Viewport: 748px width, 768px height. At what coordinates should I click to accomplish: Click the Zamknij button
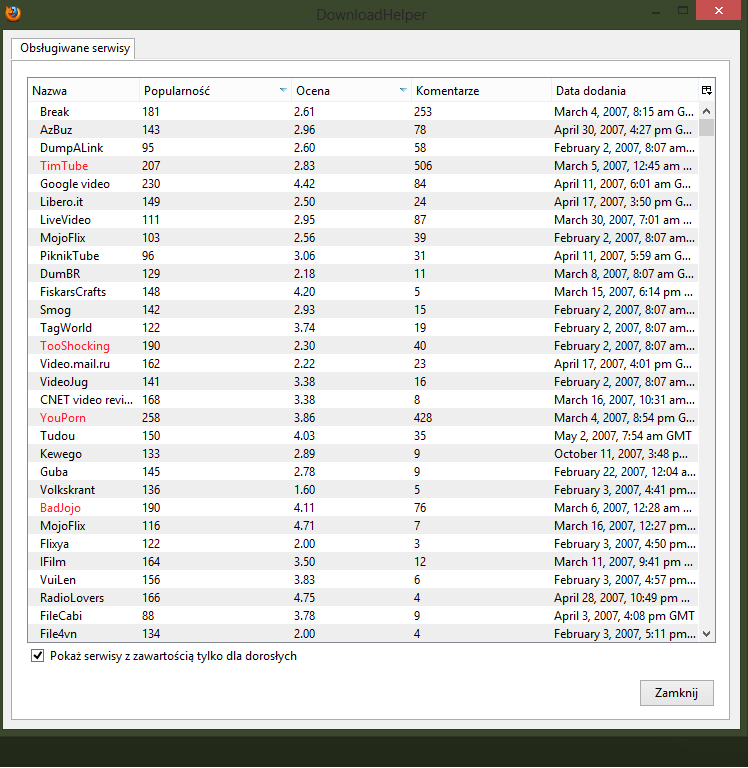[x=676, y=693]
